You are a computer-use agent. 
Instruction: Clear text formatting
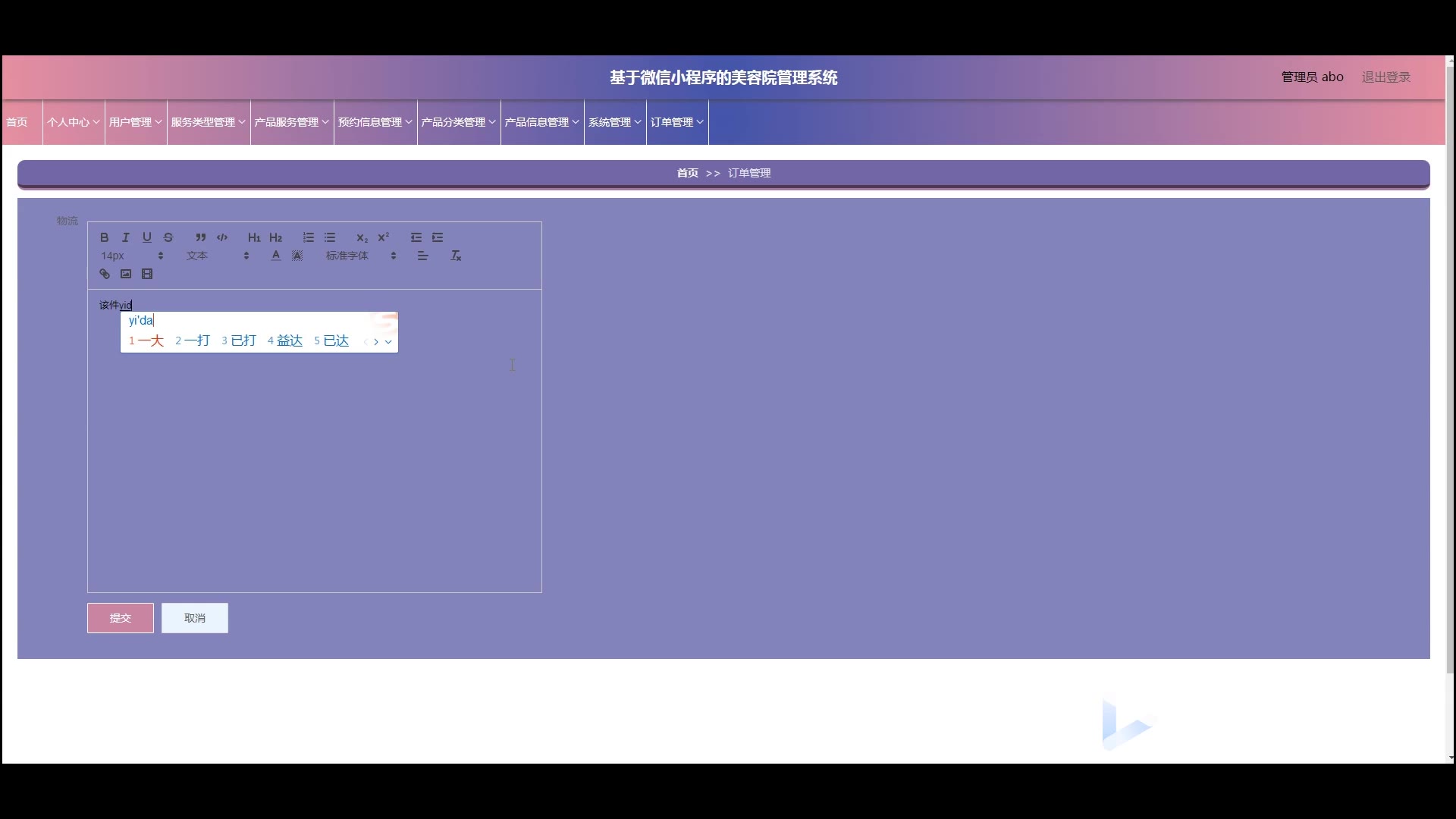(x=456, y=256)
